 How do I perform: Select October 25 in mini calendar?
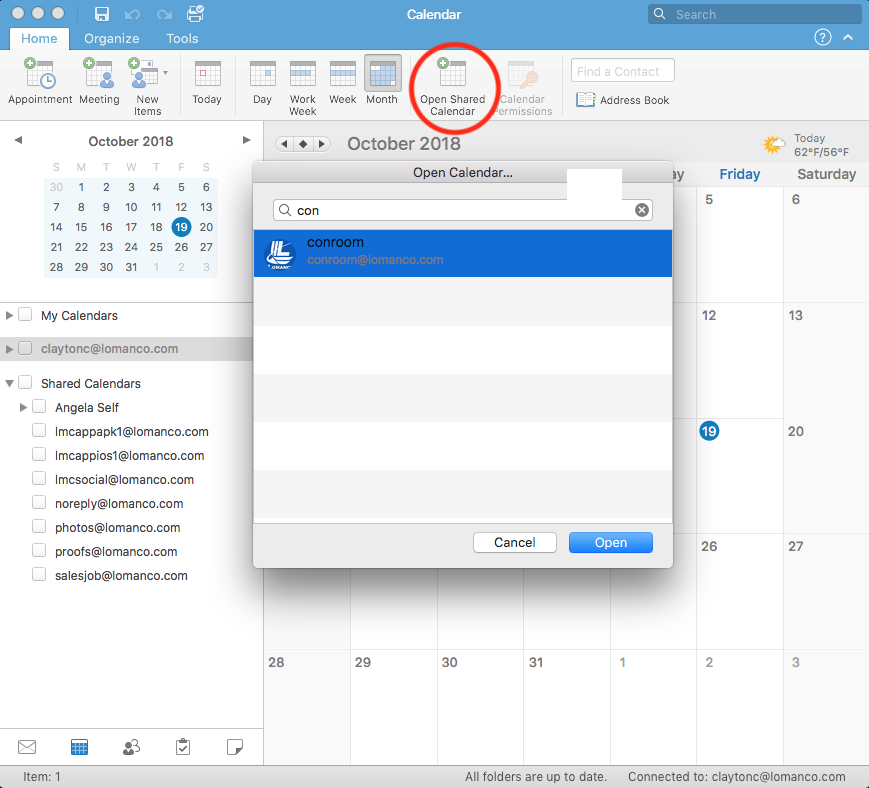(156, 247)
